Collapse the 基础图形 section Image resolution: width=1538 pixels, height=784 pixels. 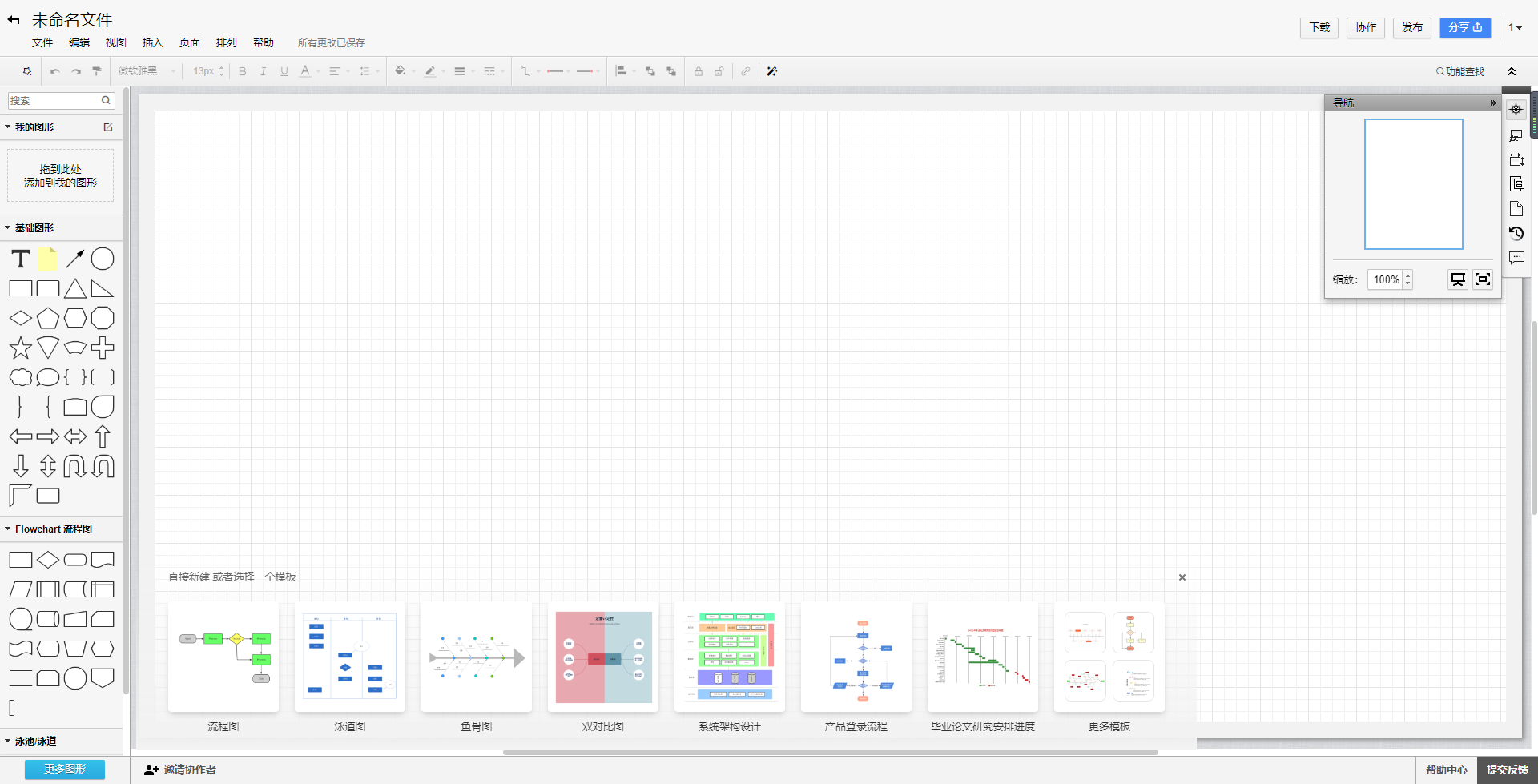coord(8,227)
